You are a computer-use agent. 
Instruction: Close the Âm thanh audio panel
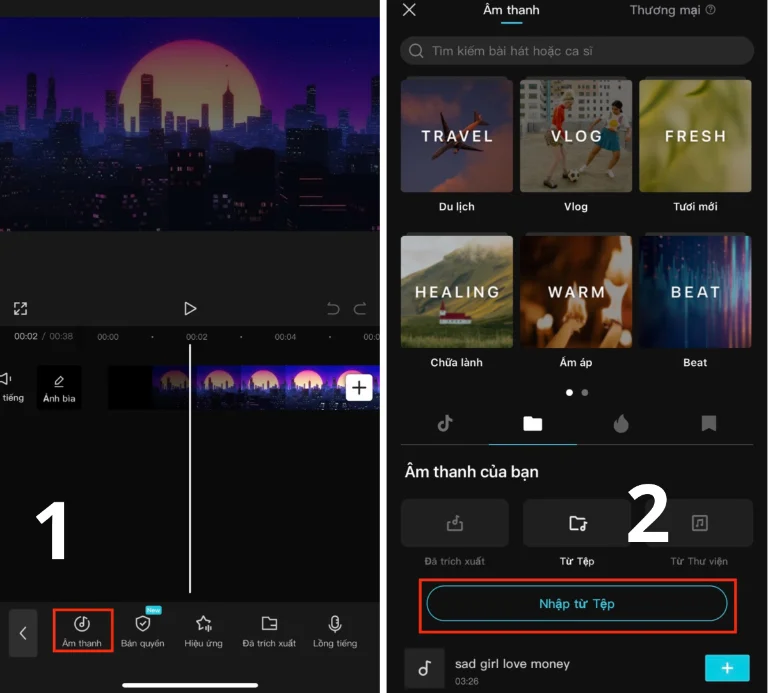409,10
